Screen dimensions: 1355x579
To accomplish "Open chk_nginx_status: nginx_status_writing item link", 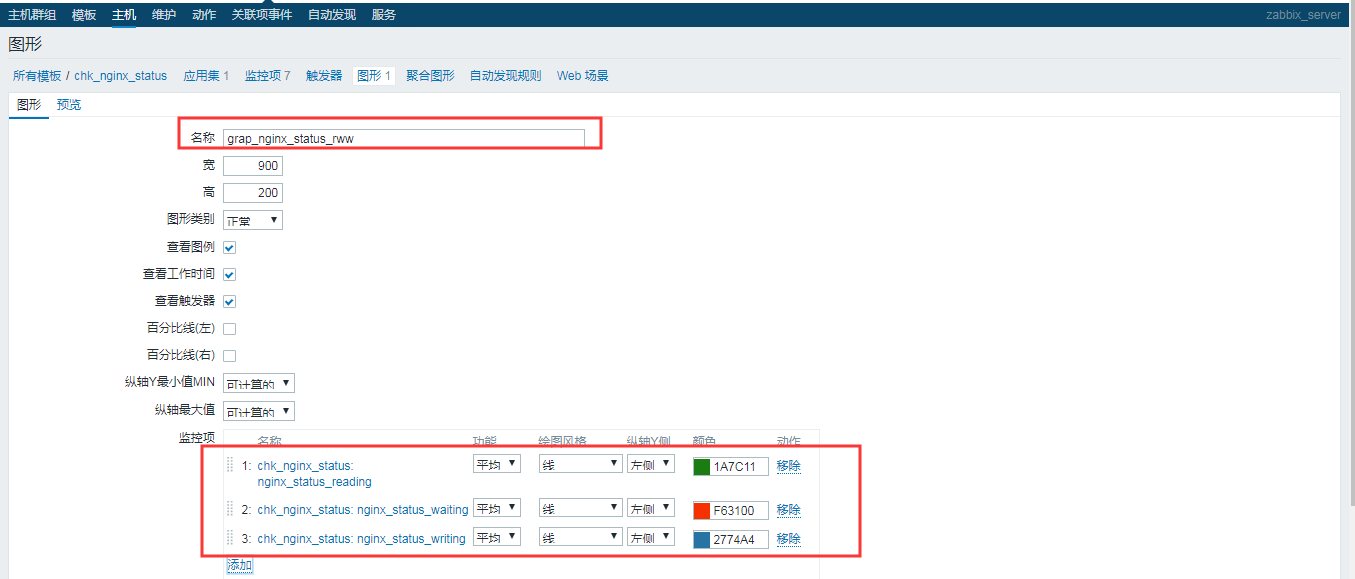I will pyautogui.click(x=362, y=538).
